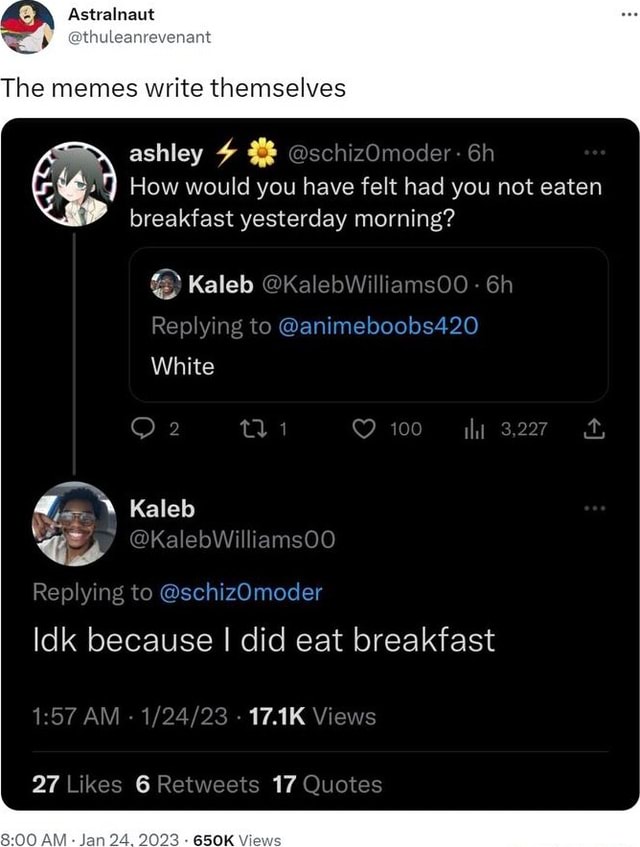Open the @thuleanrevenant handle
Image resolution: width=640 pixels, height=847 pixels.
point(139,38)
